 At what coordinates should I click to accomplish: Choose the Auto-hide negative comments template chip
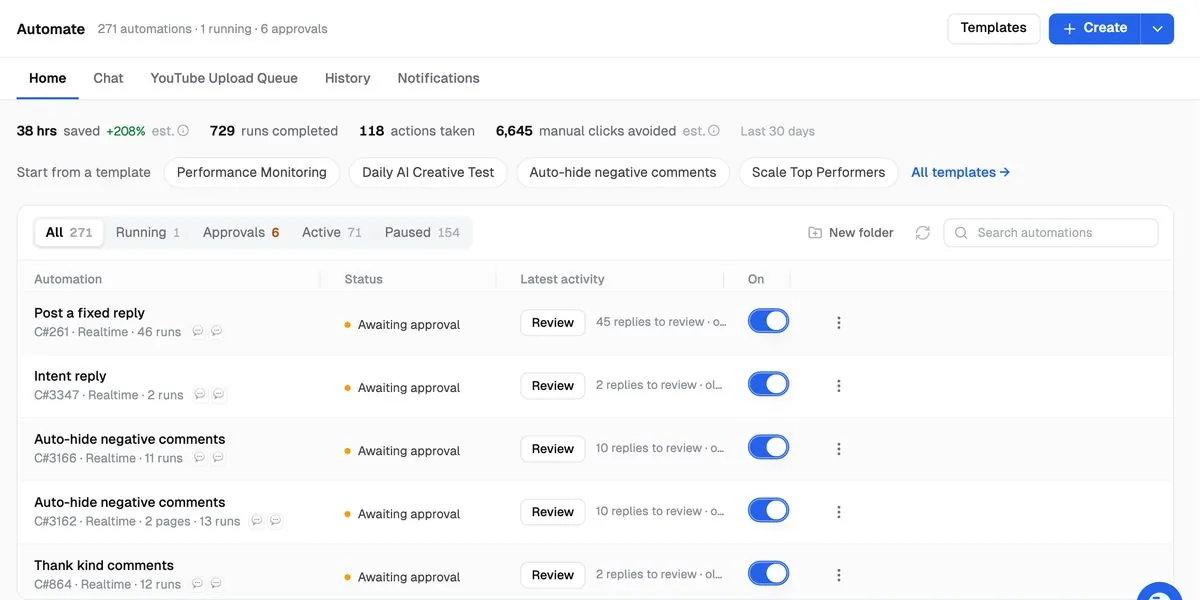[623, 172]
